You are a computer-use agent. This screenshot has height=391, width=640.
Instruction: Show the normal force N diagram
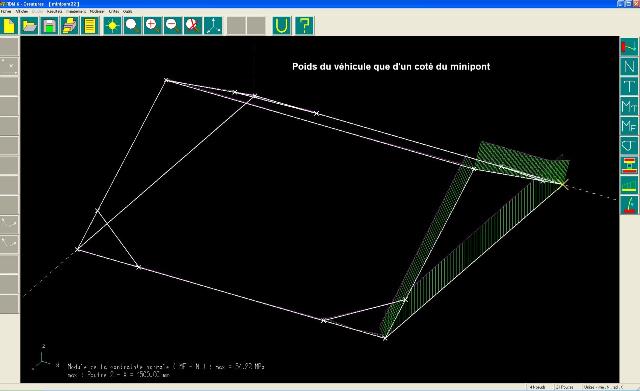(629, 67)
